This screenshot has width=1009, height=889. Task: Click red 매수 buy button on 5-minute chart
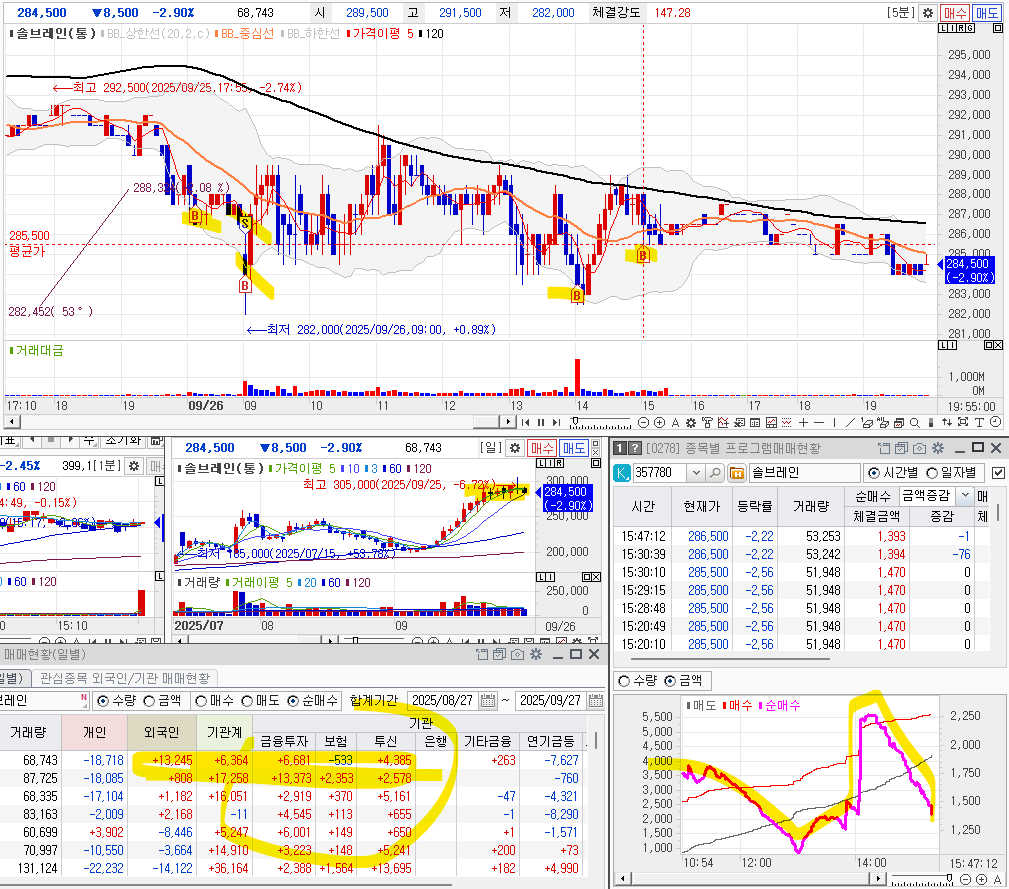point(954,13)
